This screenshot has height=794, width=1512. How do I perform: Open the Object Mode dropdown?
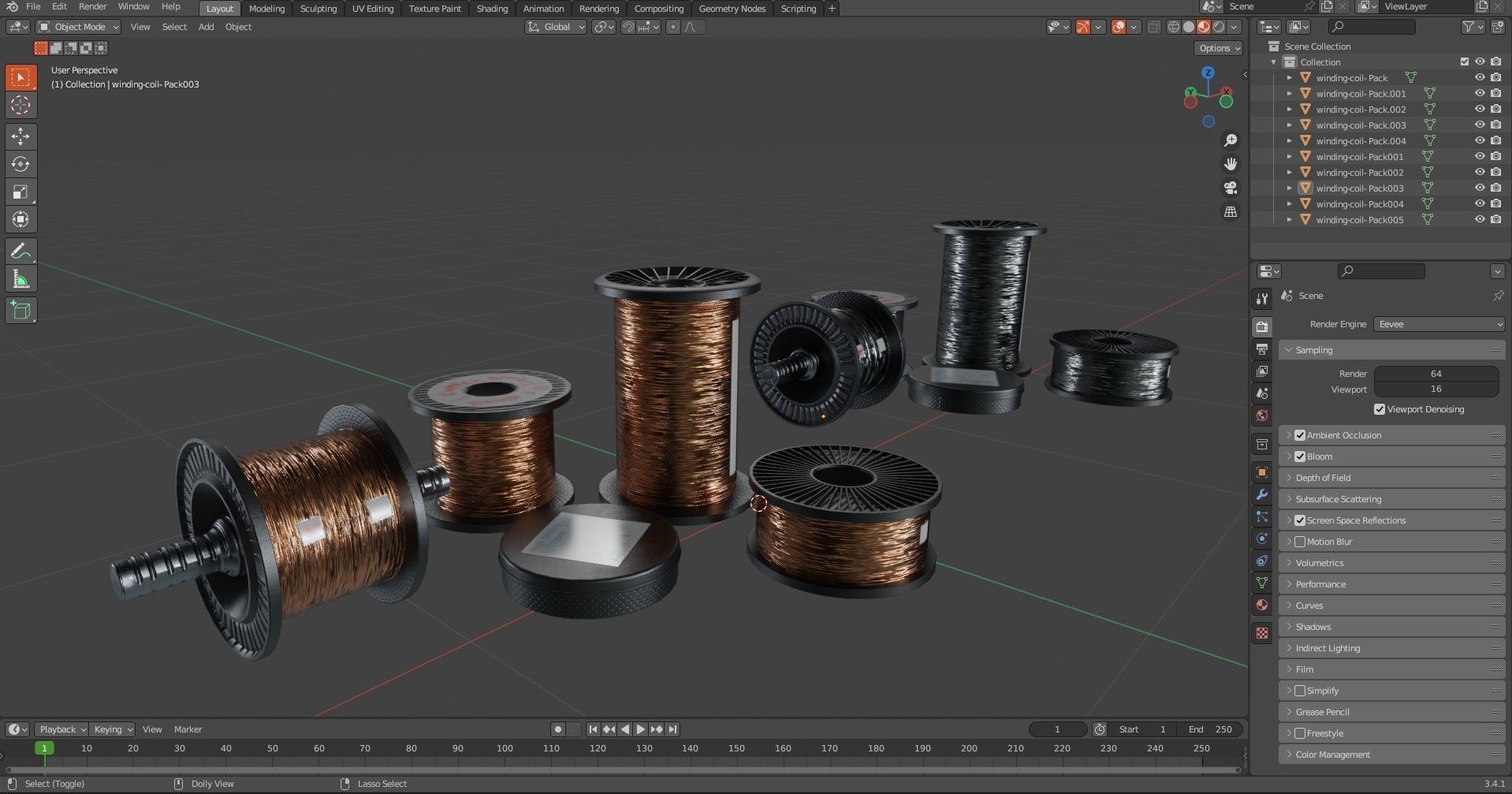[79, 27]
